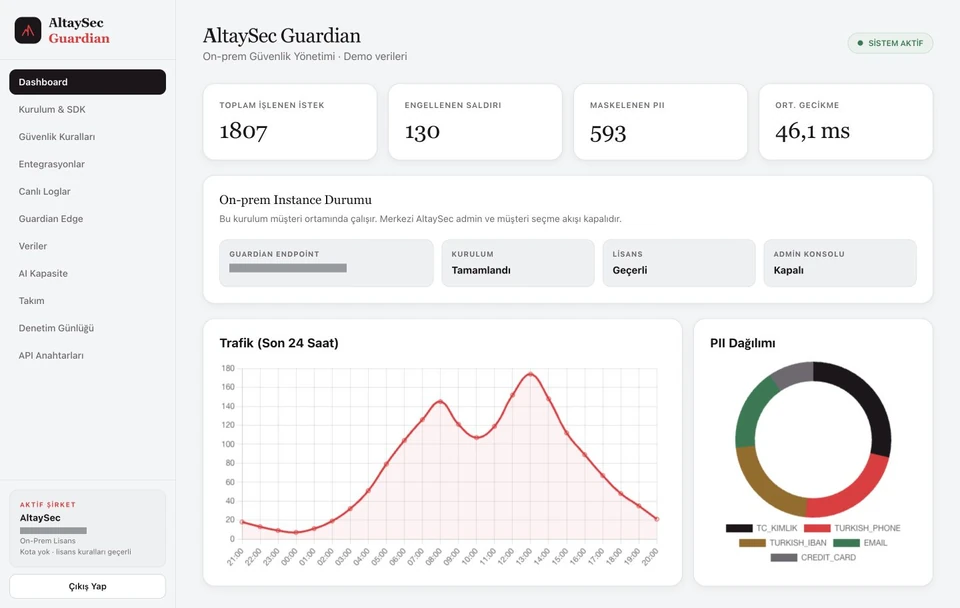Click the 'On-prem Güvenlik Yönetimi · Demo verileri' subtitle
This screenshot has height=608, width=960.
tap(305, 56)
